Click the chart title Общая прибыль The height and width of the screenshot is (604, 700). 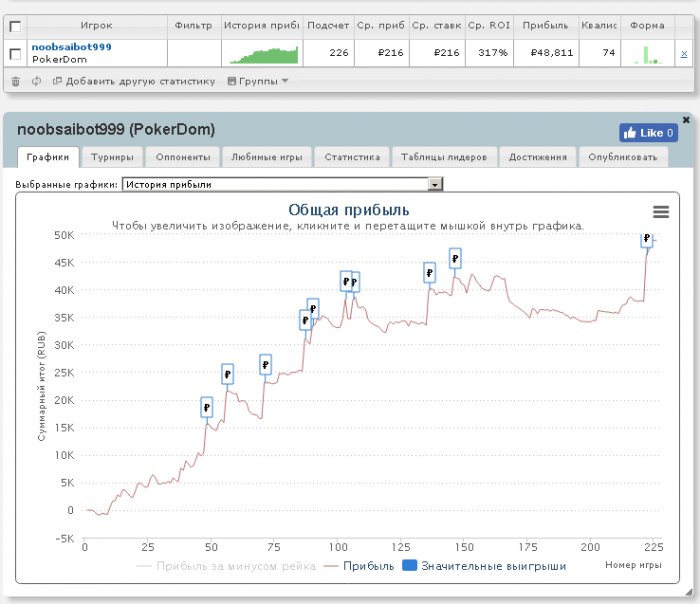click(349, 210)
